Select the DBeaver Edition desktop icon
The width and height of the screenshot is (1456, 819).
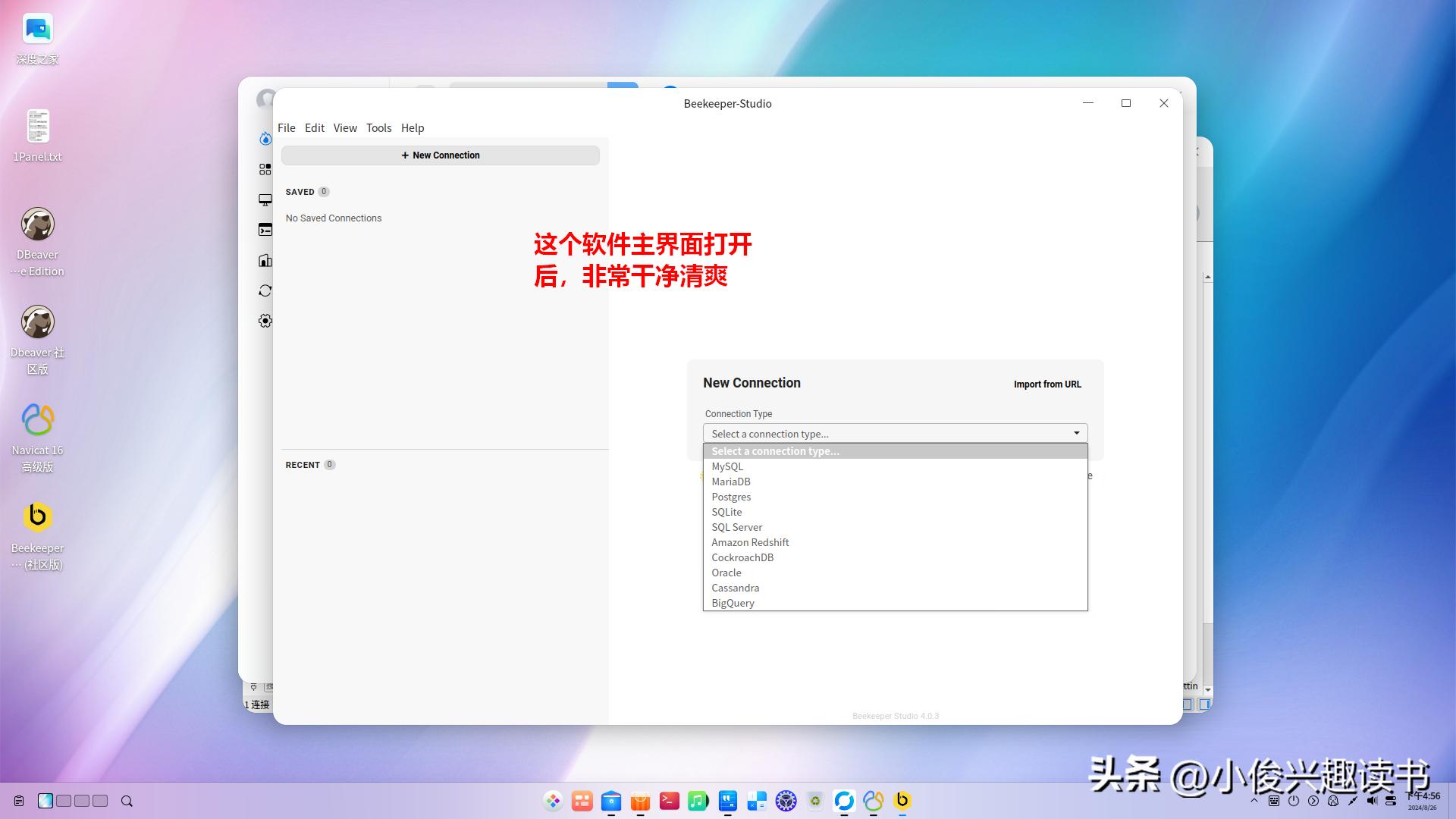(37, 242)
